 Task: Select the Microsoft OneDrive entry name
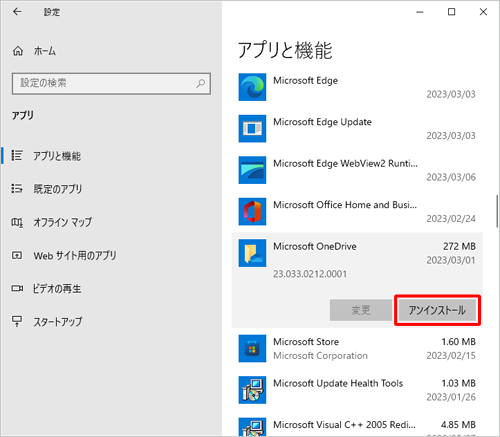tap(315, 246)
